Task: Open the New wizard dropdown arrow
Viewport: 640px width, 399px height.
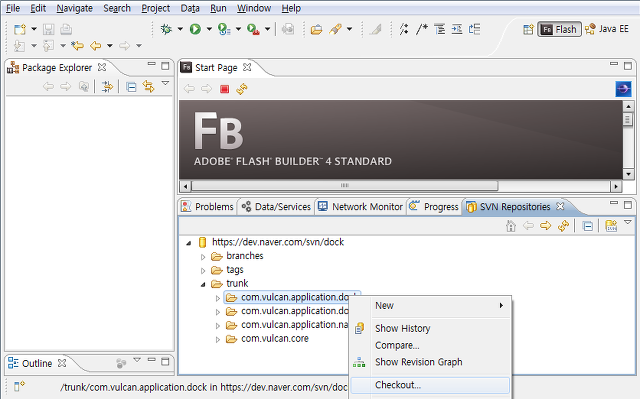Action: click(34, 29)
